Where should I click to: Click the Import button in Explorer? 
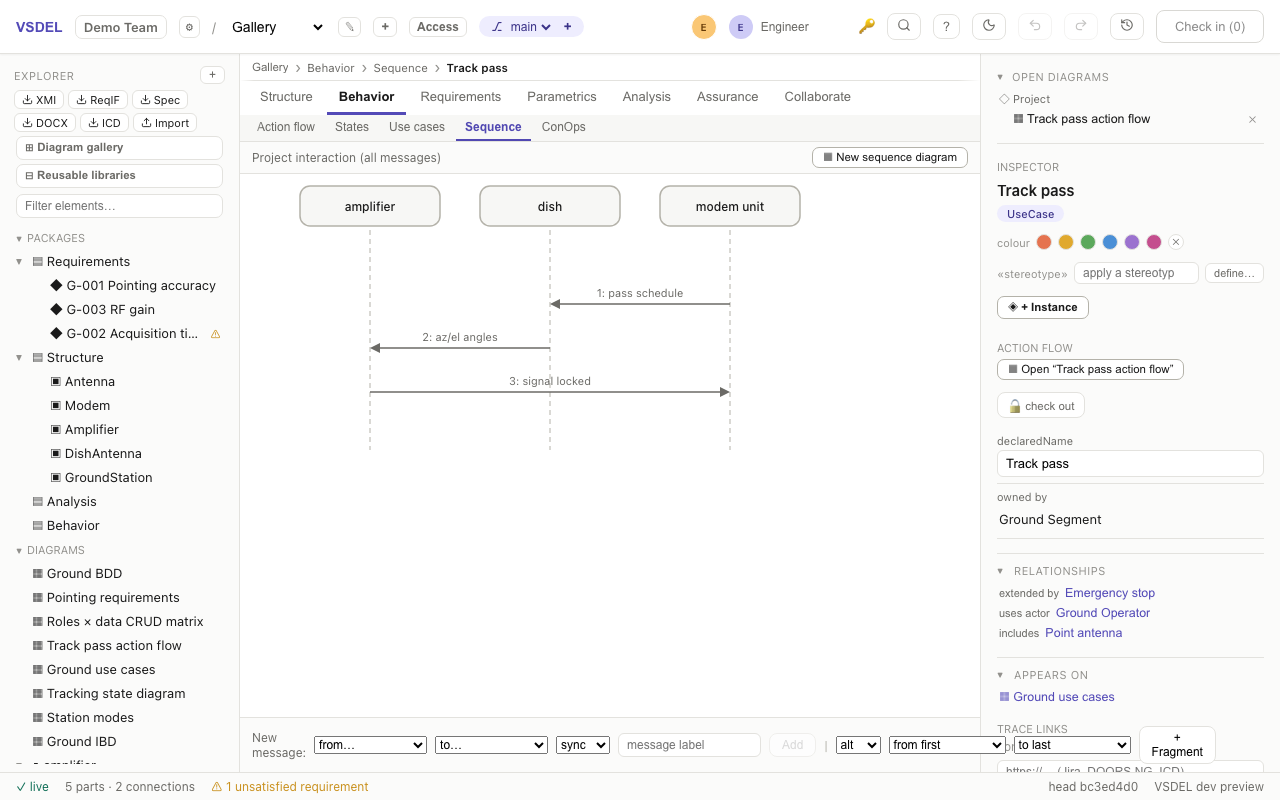click(164, 123)
